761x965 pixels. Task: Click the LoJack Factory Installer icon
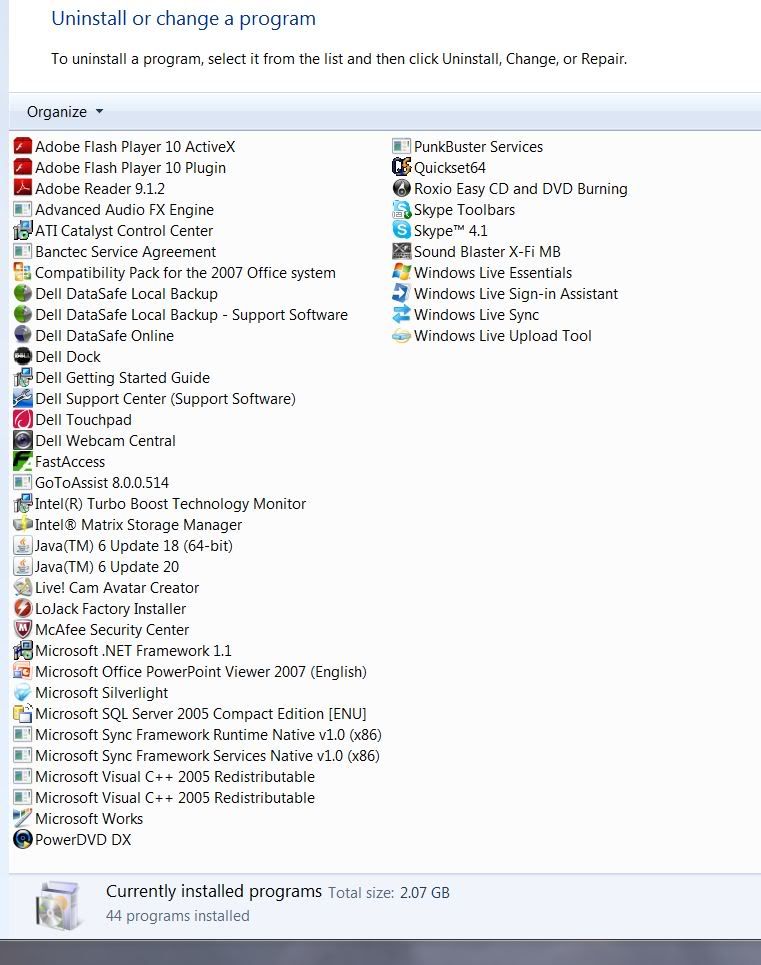[23, 609]
